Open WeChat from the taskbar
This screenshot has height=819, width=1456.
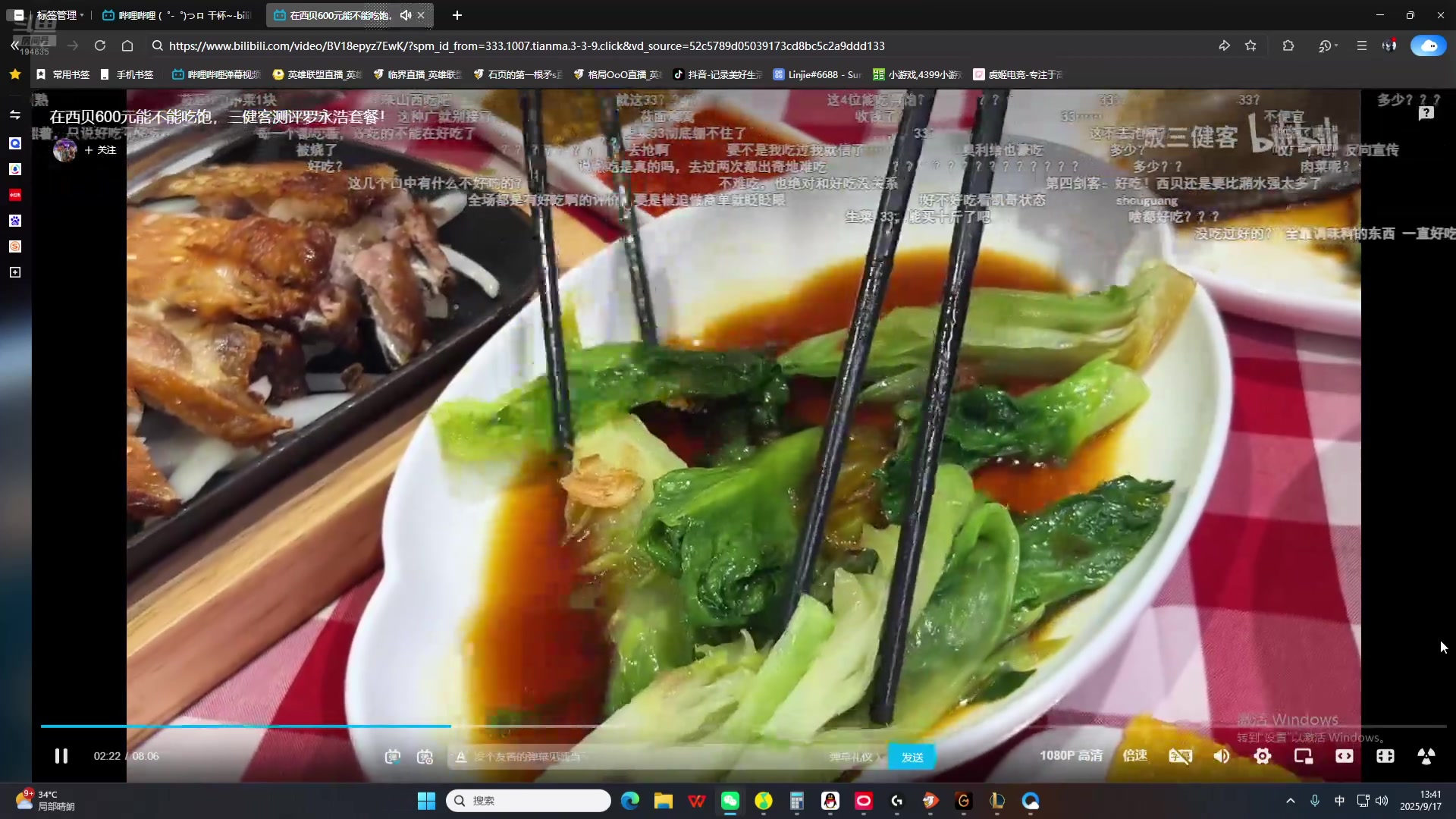coord(730,801)
